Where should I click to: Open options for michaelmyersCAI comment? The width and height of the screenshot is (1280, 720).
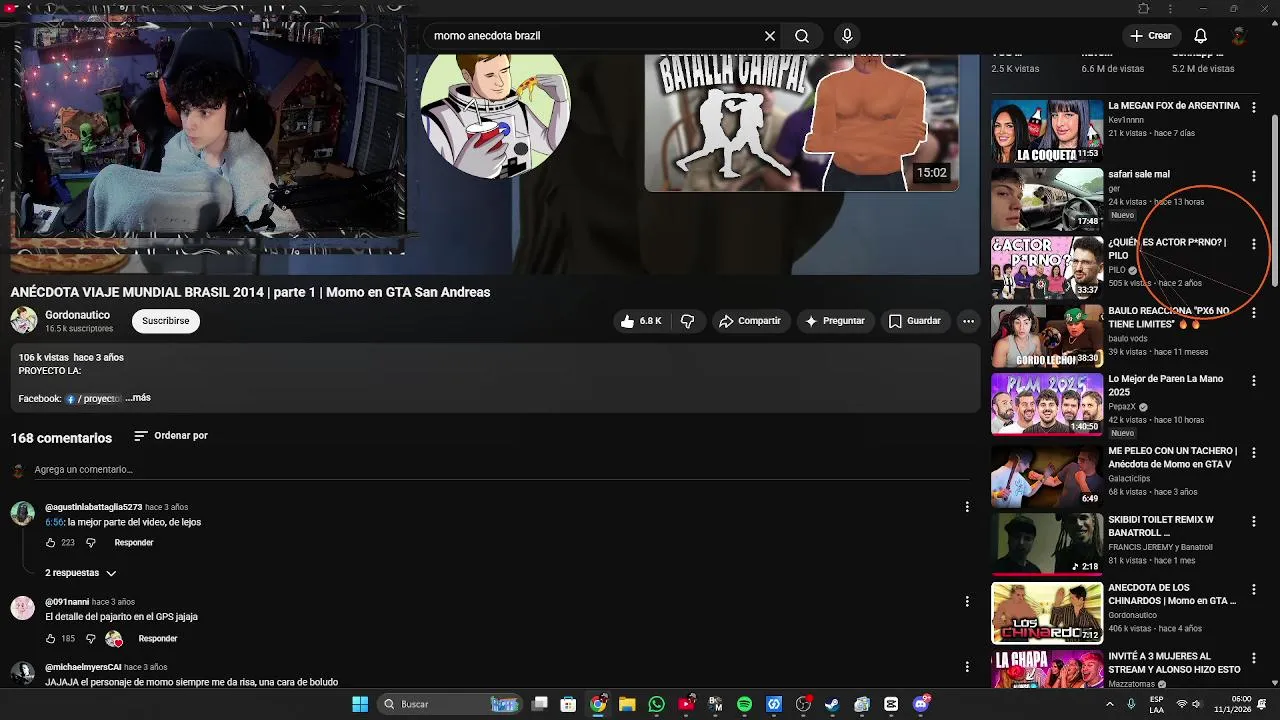[x=967, y=667]
